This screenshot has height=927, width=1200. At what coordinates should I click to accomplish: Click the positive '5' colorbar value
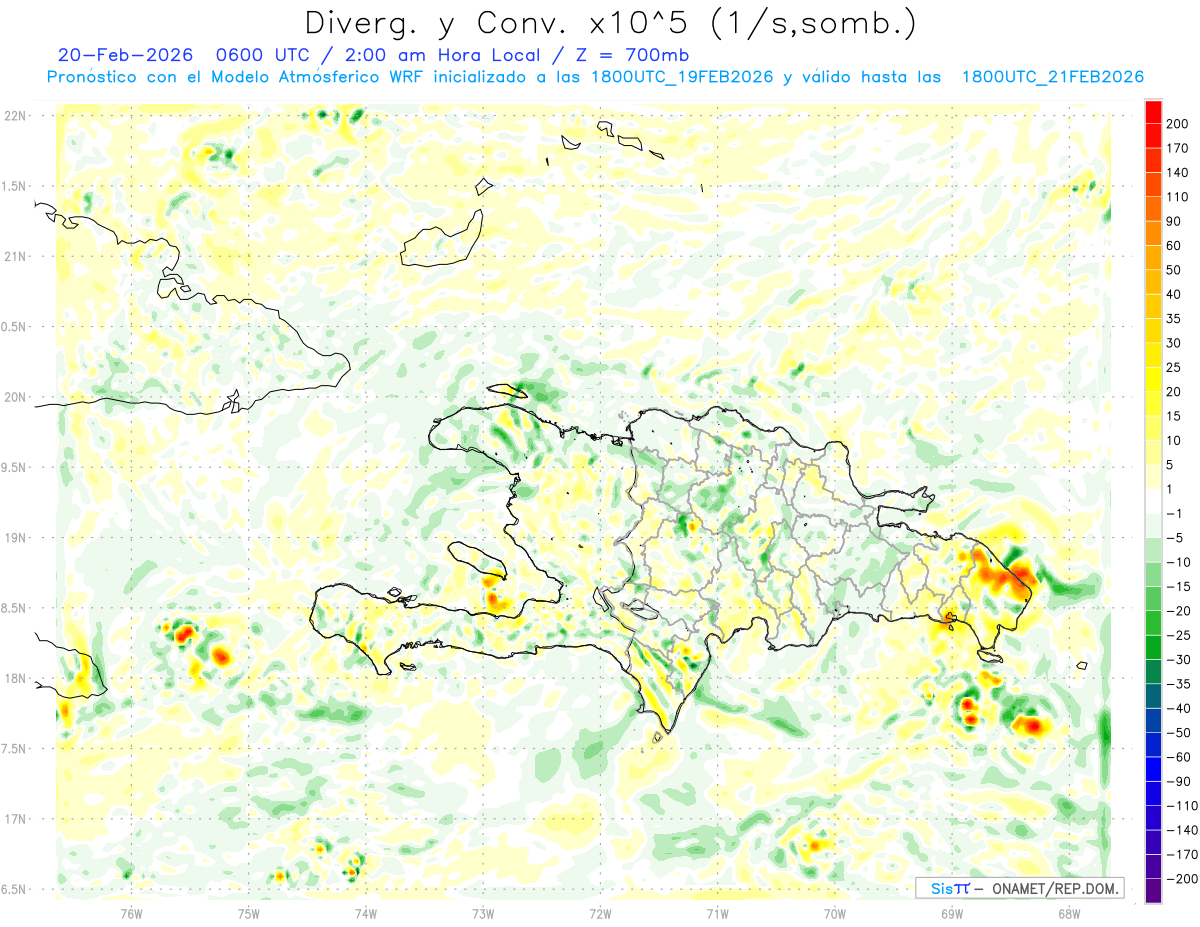click(x=1171, y=465)
